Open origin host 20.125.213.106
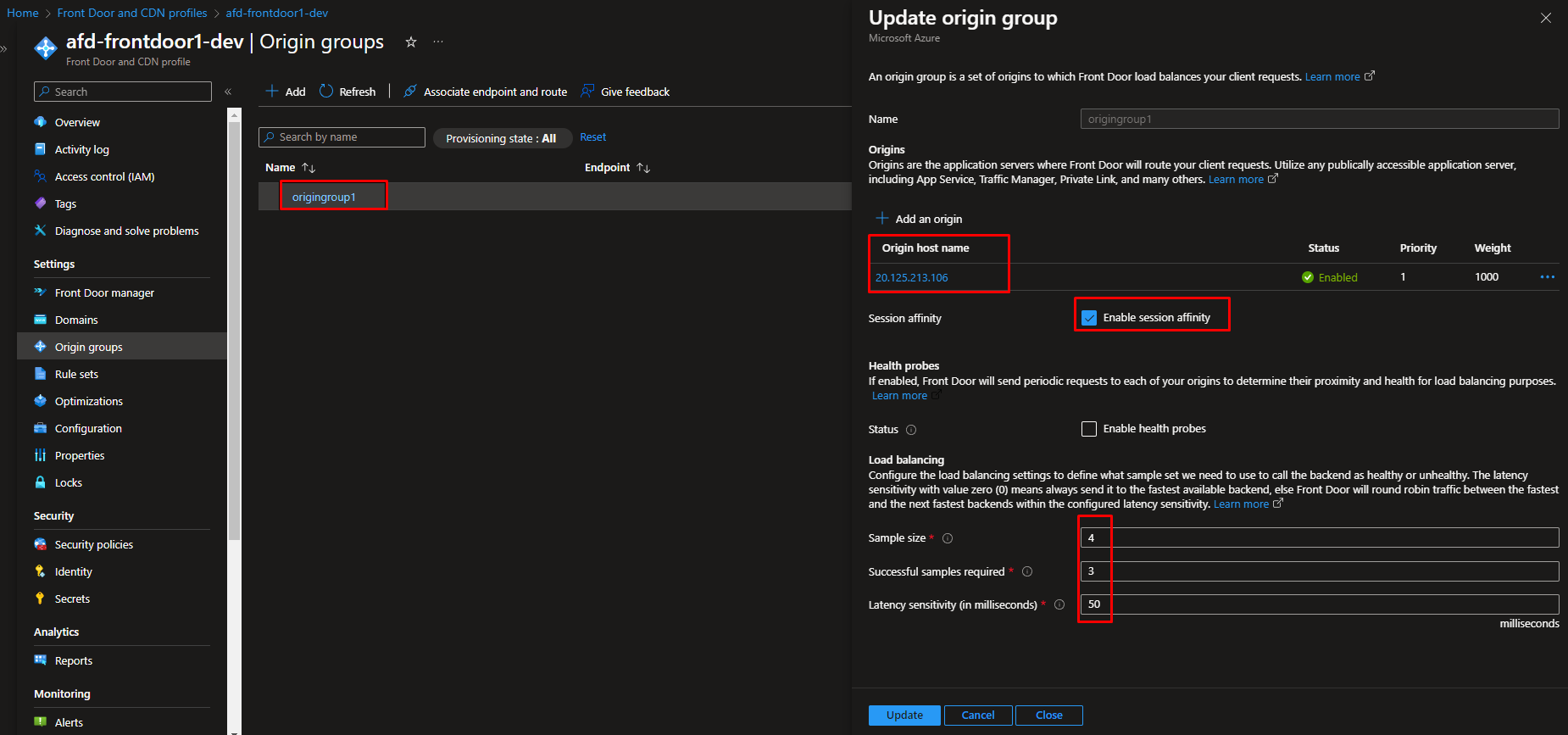The width and height of the screenshot is (1568, 735). [911, 277]
